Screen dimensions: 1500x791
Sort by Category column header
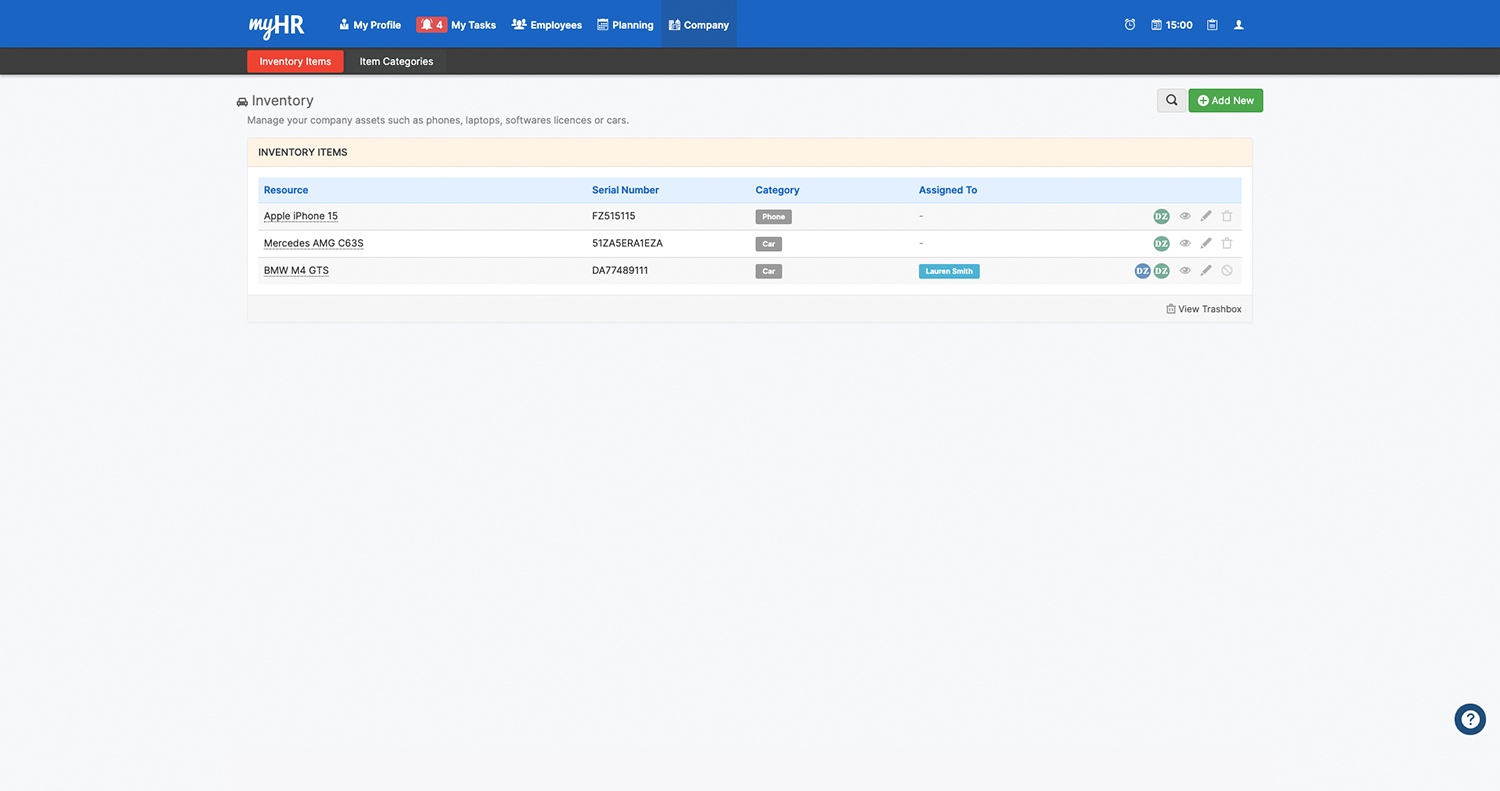[x=777, y=190]
